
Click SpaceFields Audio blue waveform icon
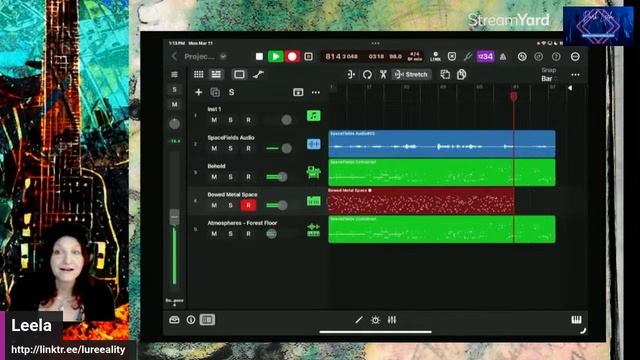(313, 144)
